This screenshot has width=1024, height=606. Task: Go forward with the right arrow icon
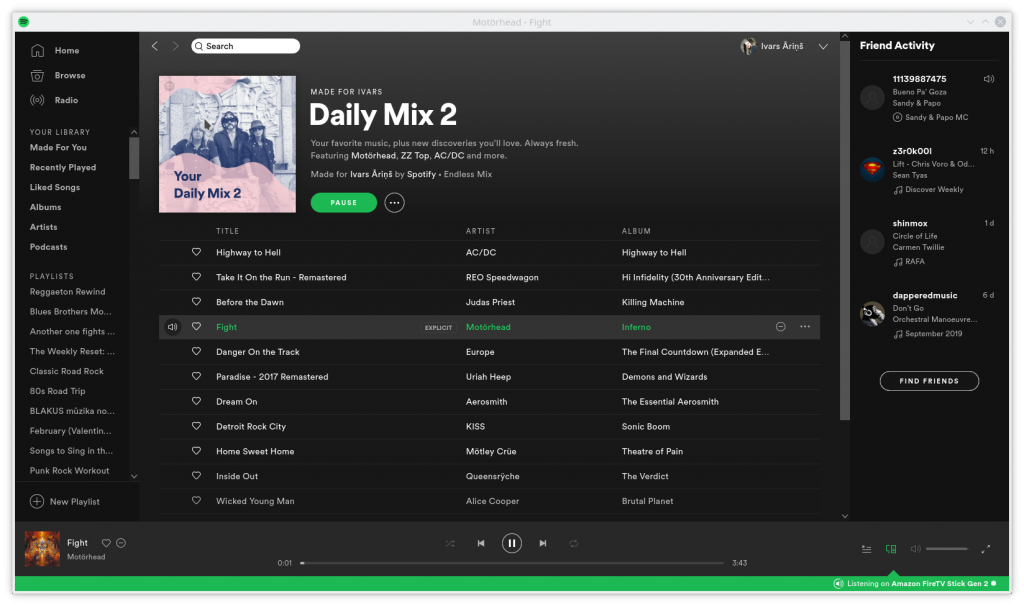point(175,46)
